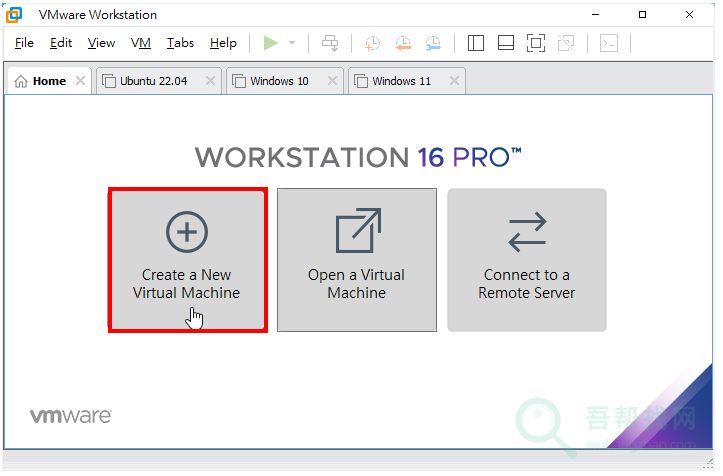
Task: Toggle the library sidebar panel icon
Action: [475, 43]
